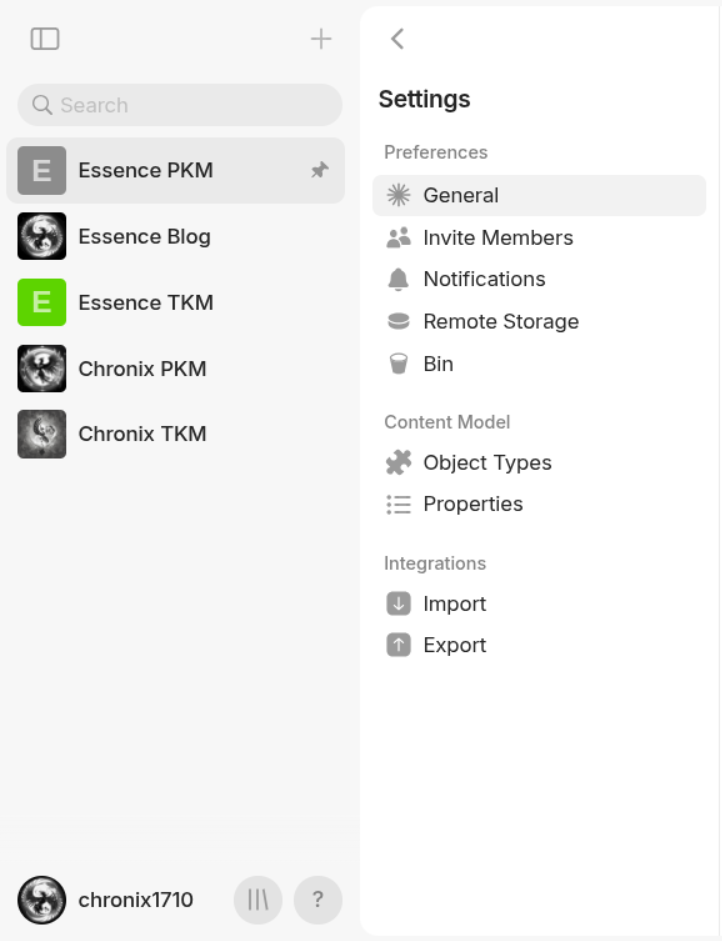Select the Chronix TKM space
This screenshot has height=941, width=722.
(x=142, y=433)
